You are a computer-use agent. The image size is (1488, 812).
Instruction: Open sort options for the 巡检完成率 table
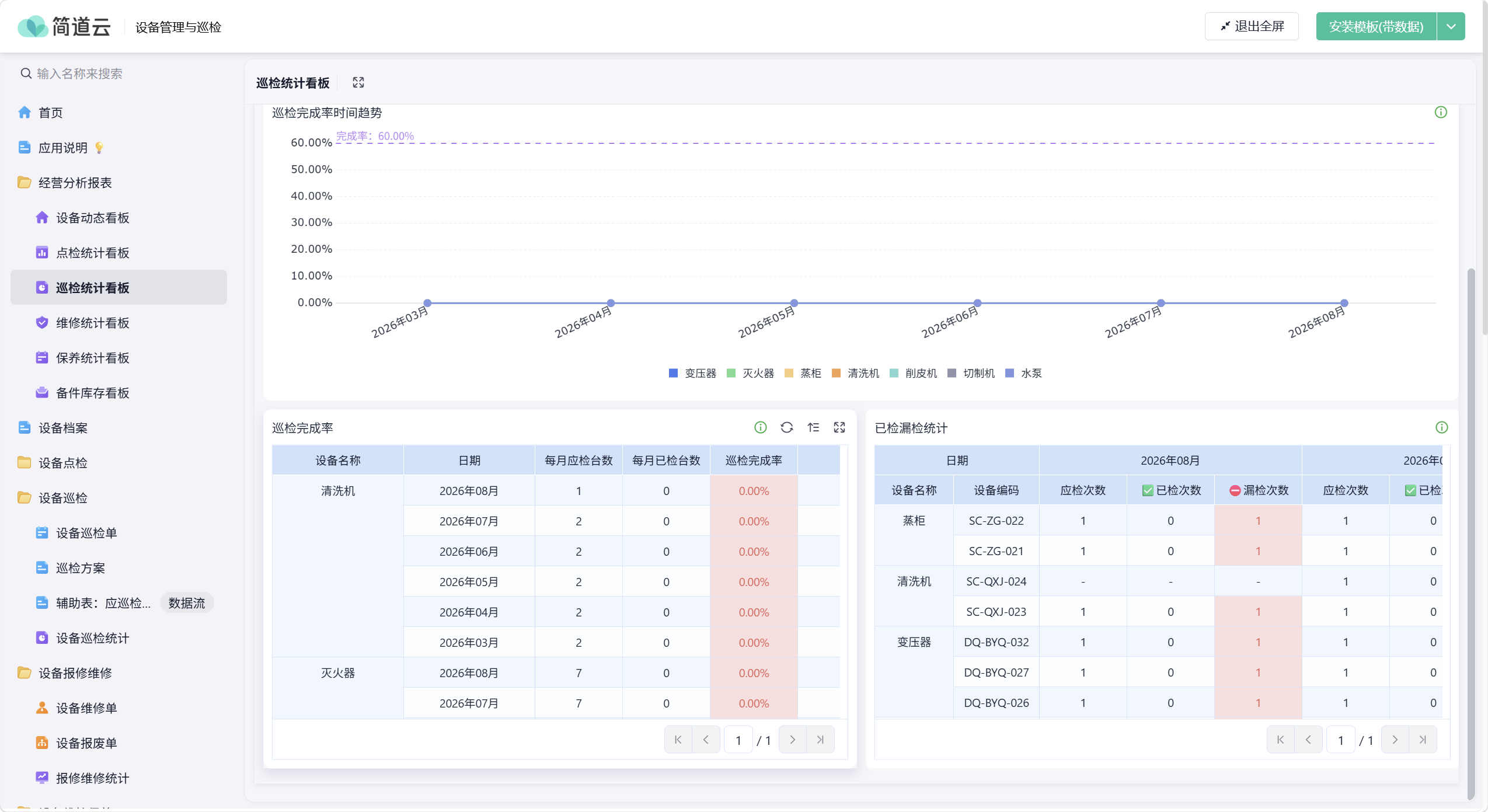pos(813,427)
